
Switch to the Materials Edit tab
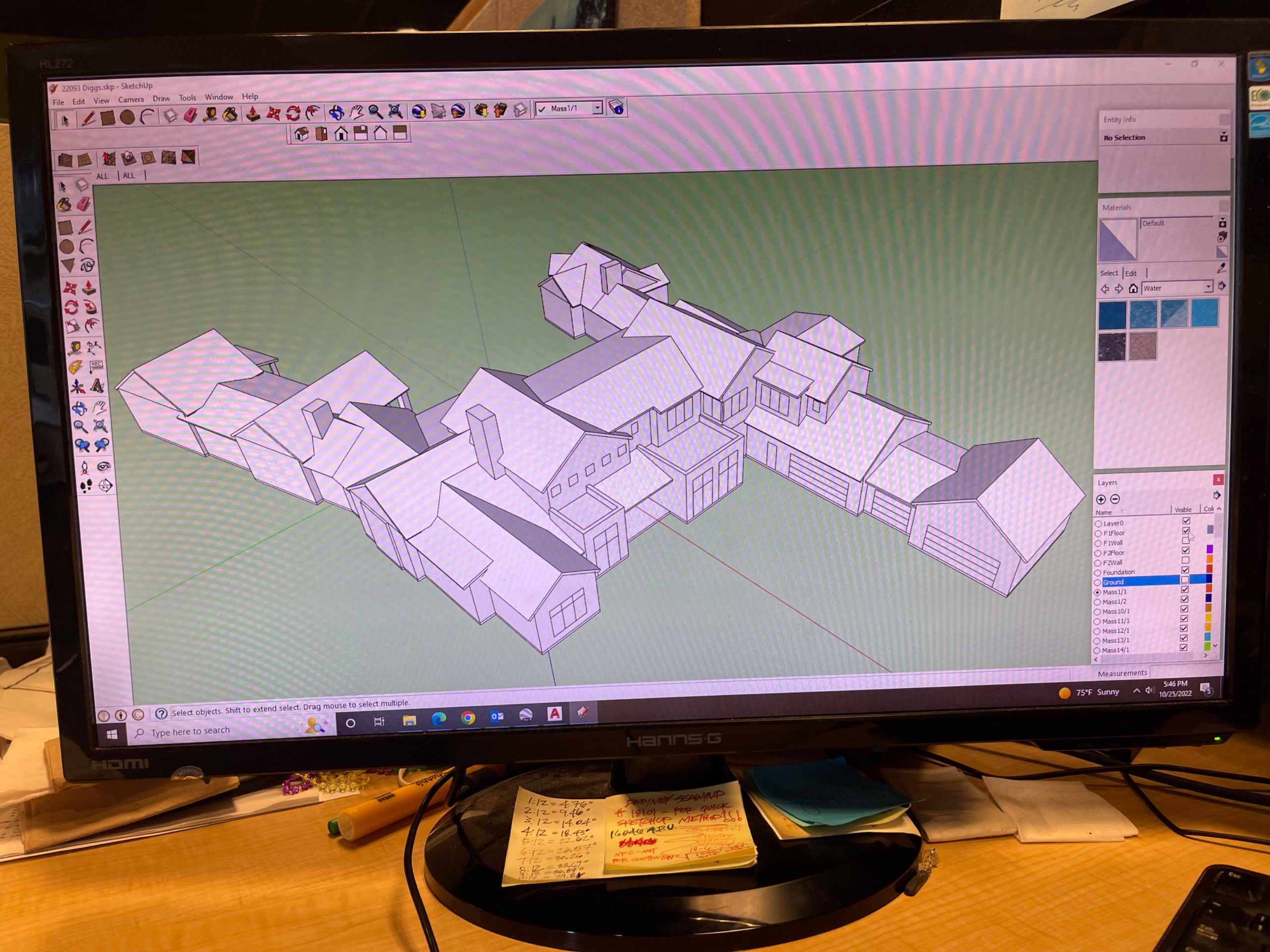click(1131, 273)
